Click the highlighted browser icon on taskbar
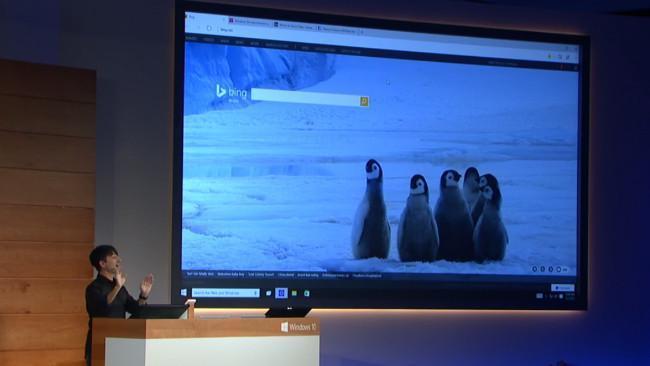 tap(281, 293)
